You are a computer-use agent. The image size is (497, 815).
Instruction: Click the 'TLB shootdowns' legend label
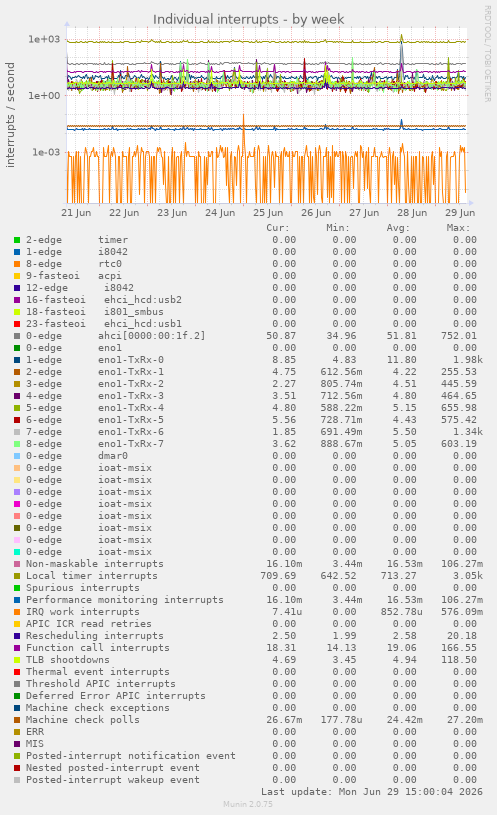pyautogui.click(x=68, y=660)
